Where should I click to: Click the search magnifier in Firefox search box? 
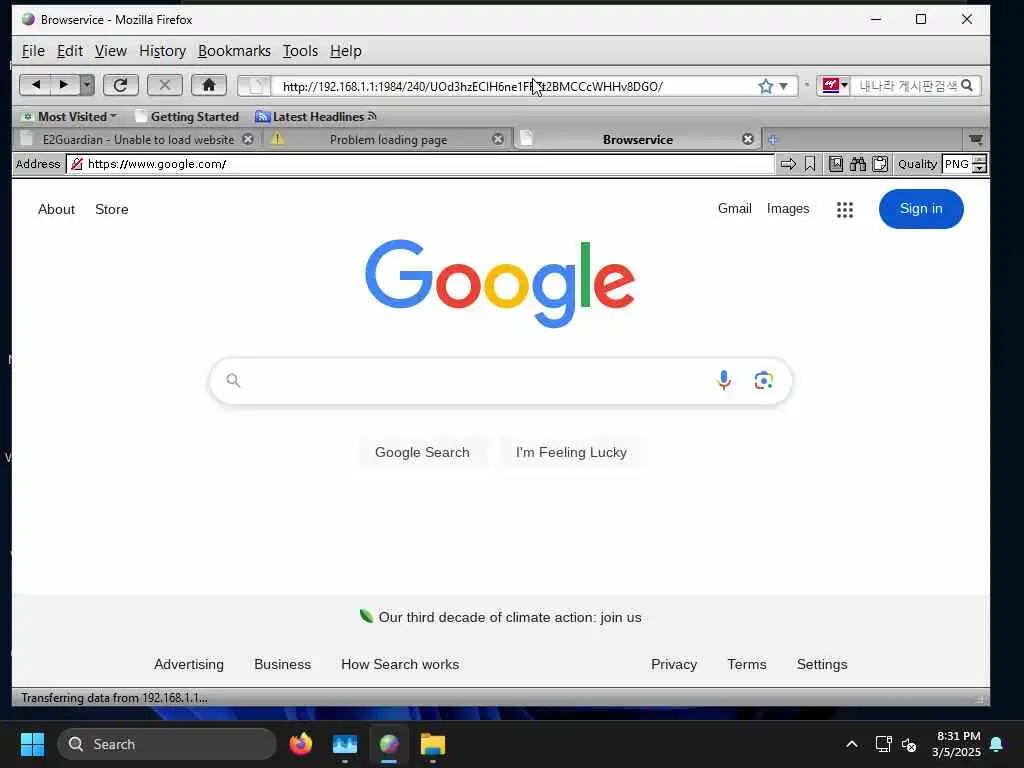(967, 86)
